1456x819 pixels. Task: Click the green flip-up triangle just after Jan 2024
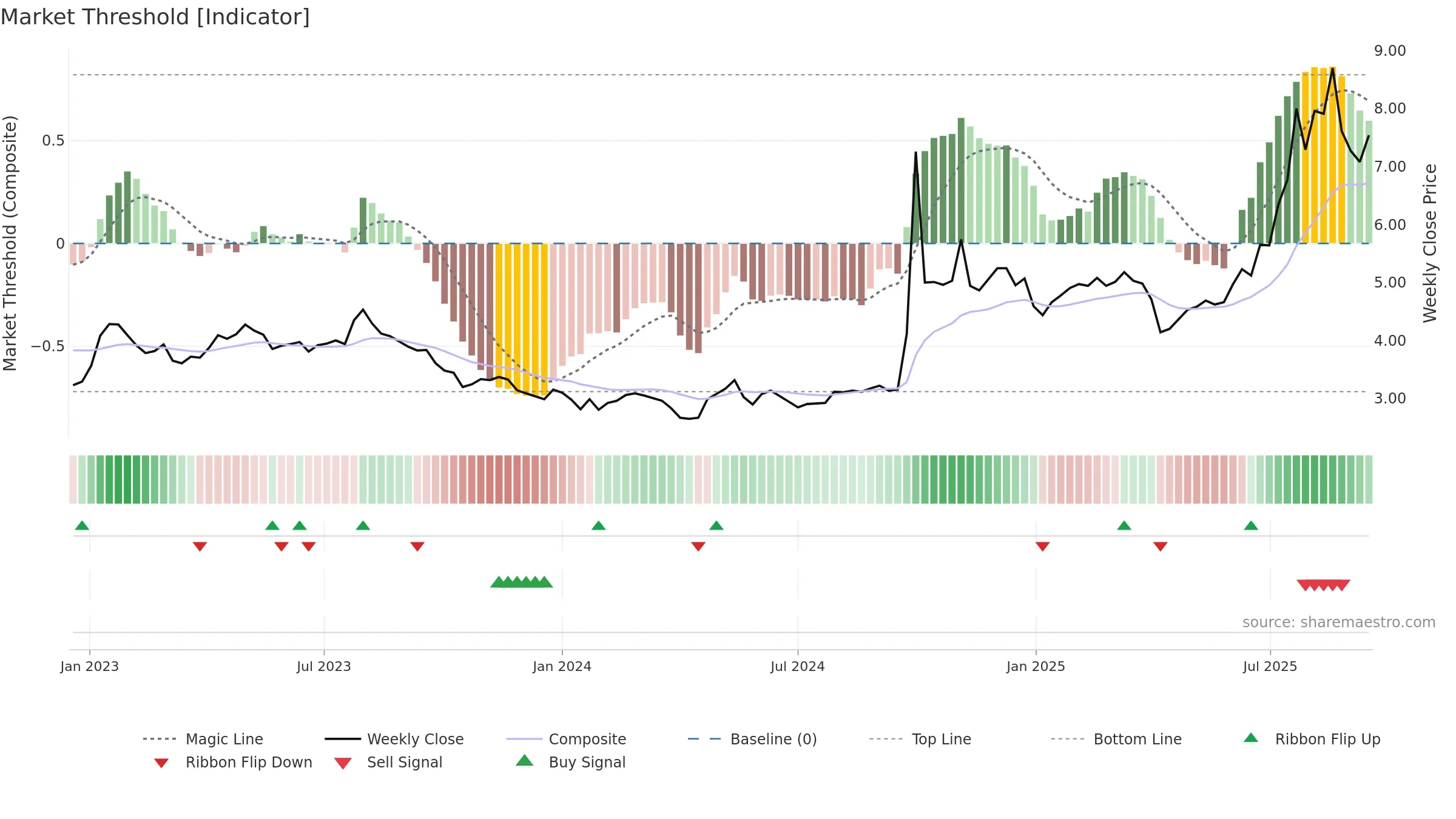coord(599,525)
